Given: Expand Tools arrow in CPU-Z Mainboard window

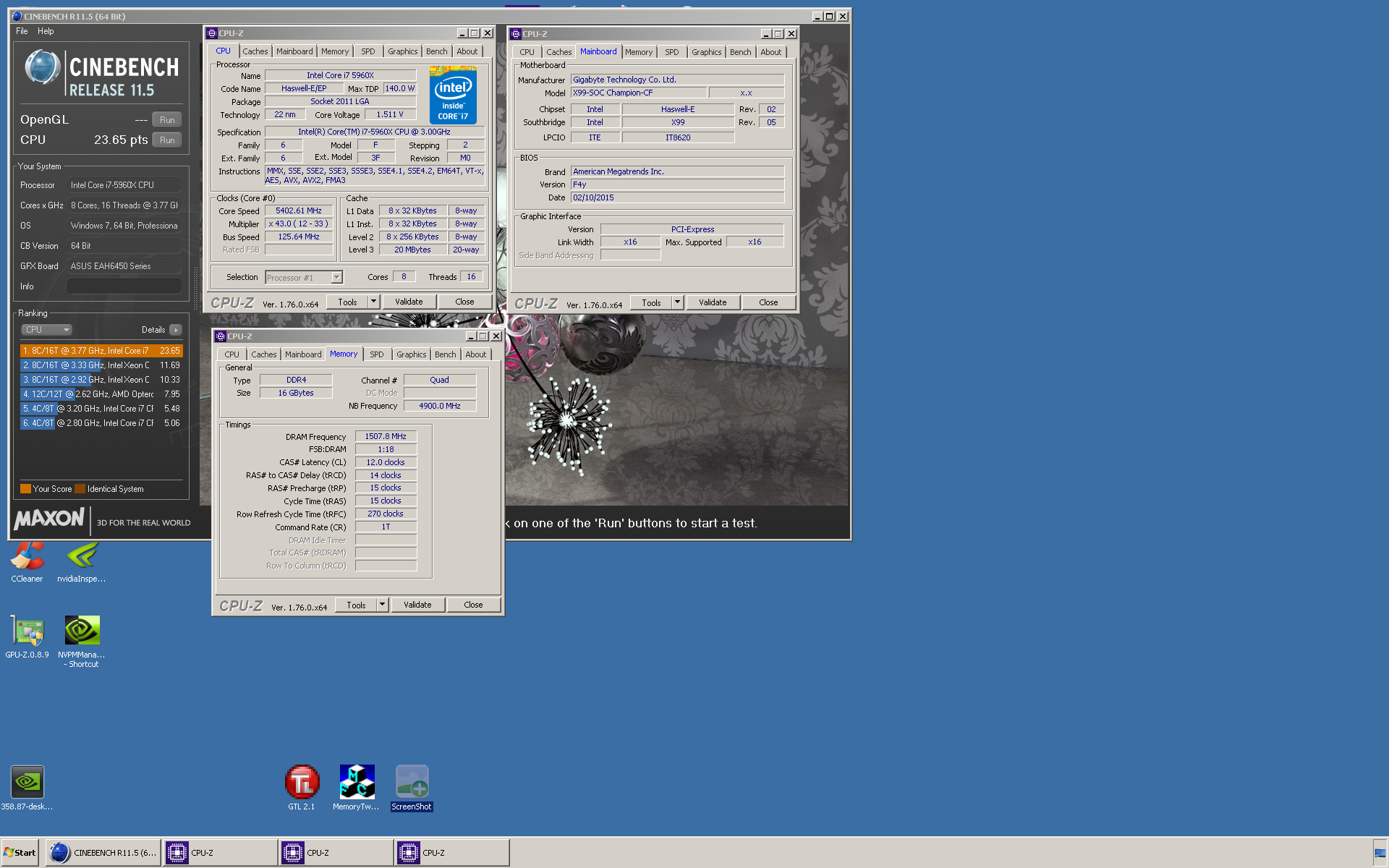Looking at the screenshot, I should pyautogui.click(x=678, y=302).
